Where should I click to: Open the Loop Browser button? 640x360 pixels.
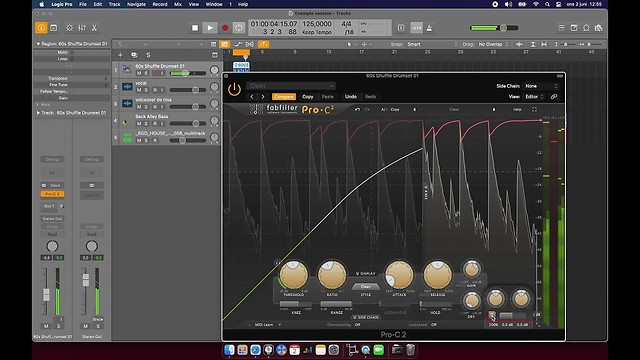click(x=586, y=28)
